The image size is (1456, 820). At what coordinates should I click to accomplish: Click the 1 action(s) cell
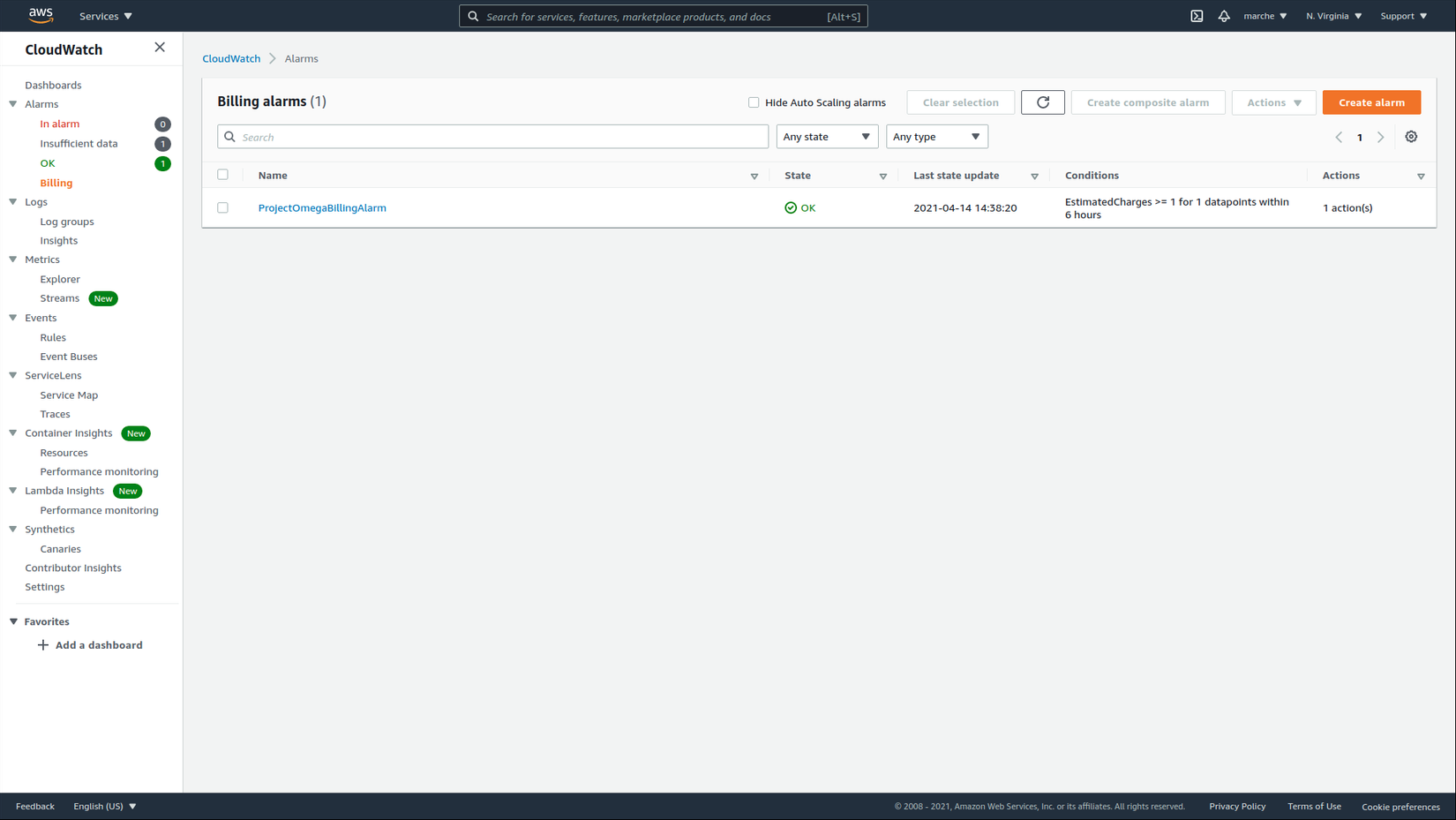(1347, 208)
